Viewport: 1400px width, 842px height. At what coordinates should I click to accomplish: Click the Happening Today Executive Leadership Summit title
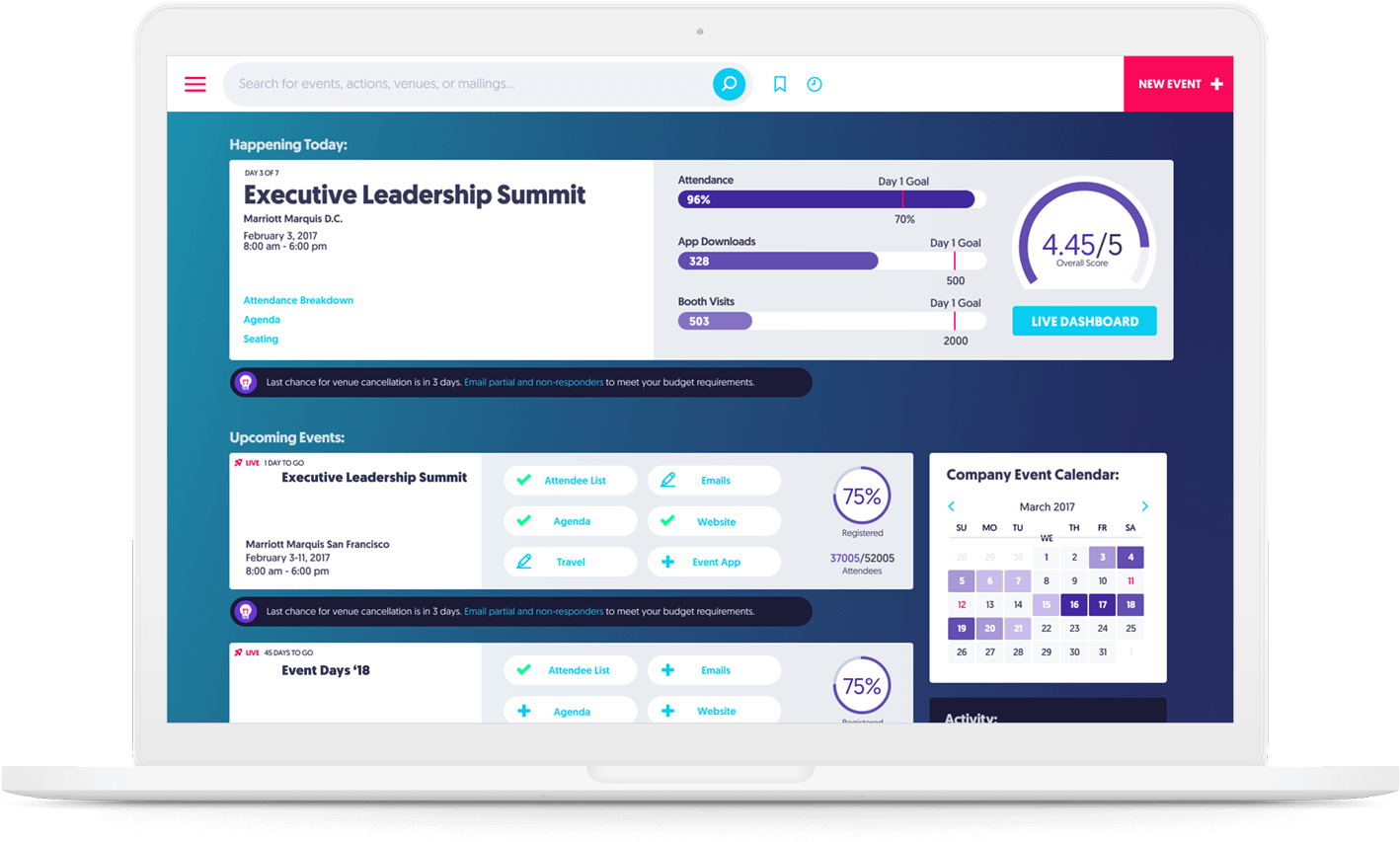point(415,194)
